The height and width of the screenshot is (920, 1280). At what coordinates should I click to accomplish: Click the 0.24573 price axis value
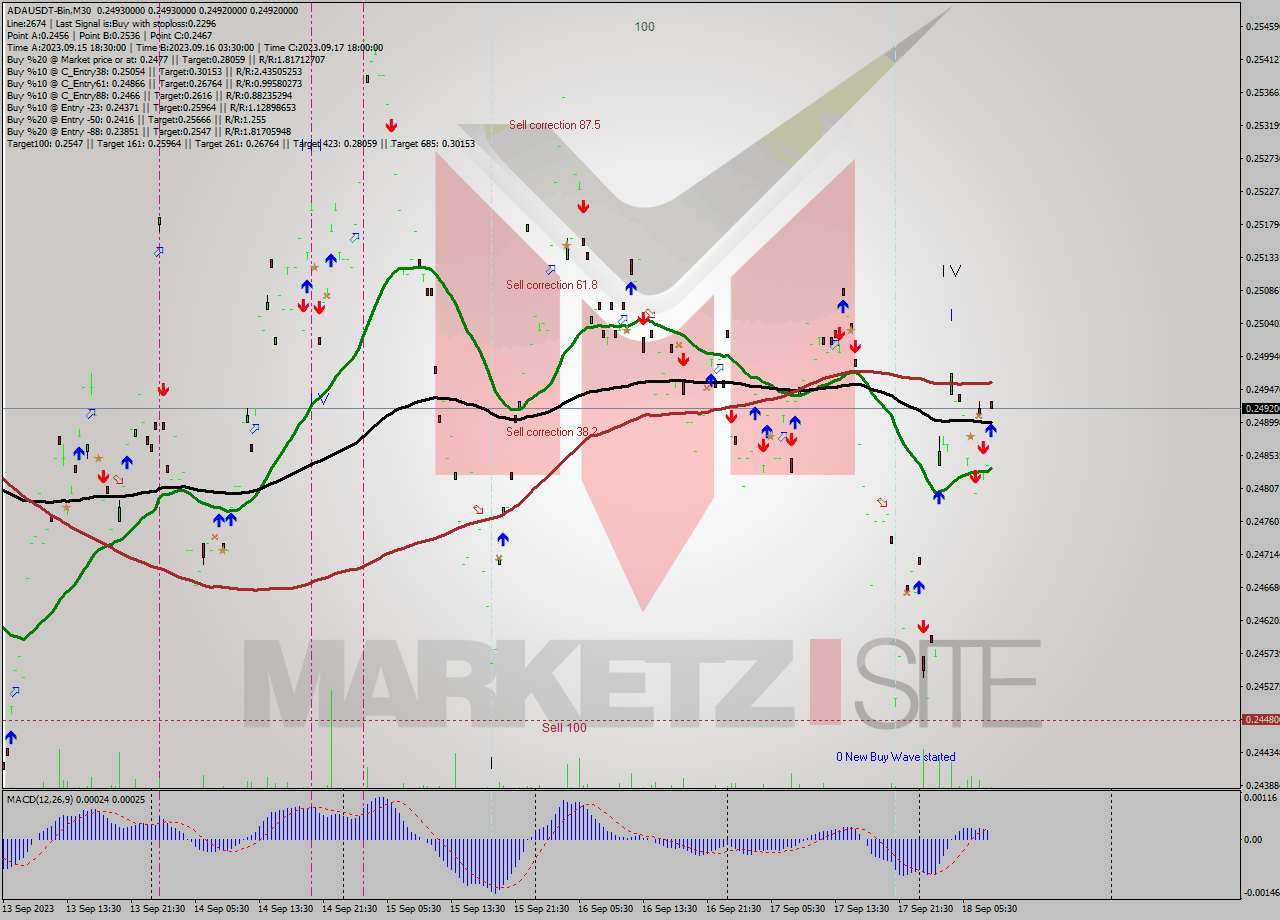click(1261, 654)
